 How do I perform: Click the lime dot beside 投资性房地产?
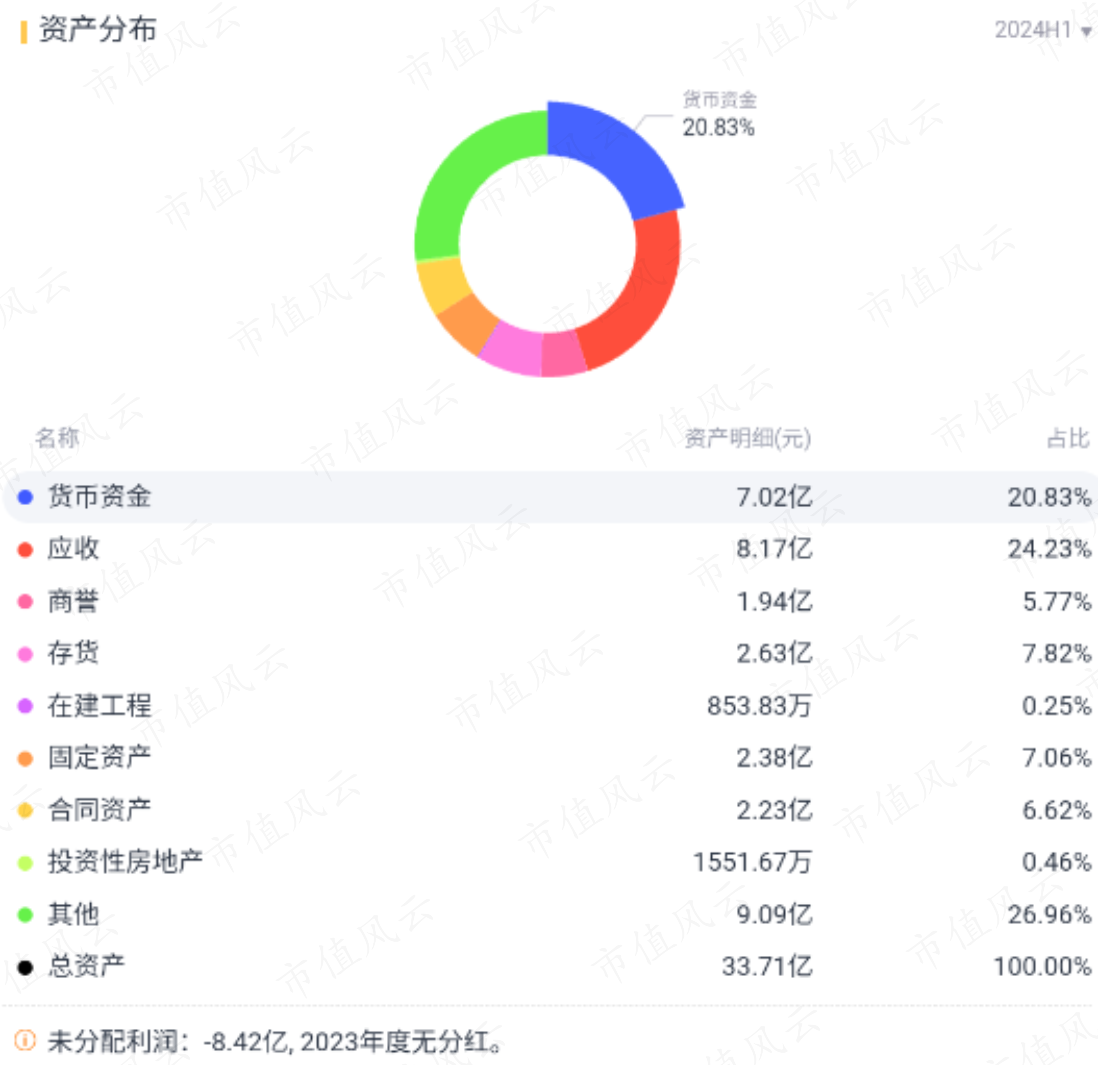(25, 863)
